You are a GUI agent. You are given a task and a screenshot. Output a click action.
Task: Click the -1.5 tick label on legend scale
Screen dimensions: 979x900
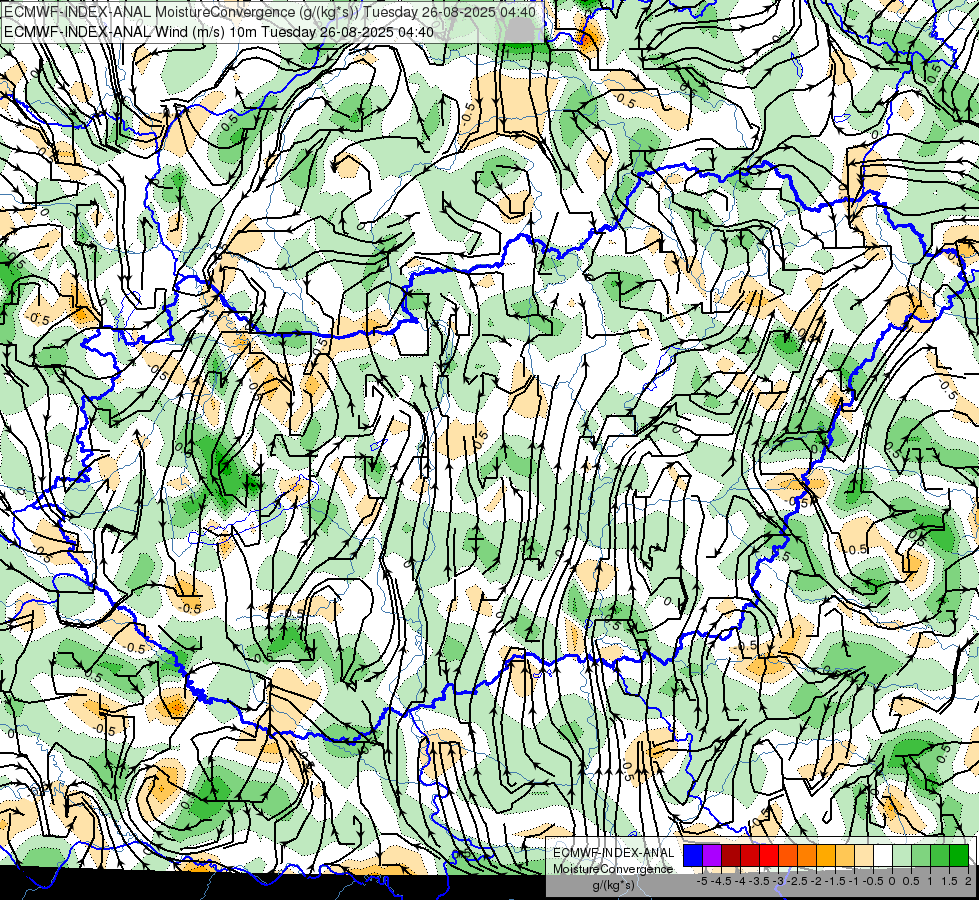point(835,881)
